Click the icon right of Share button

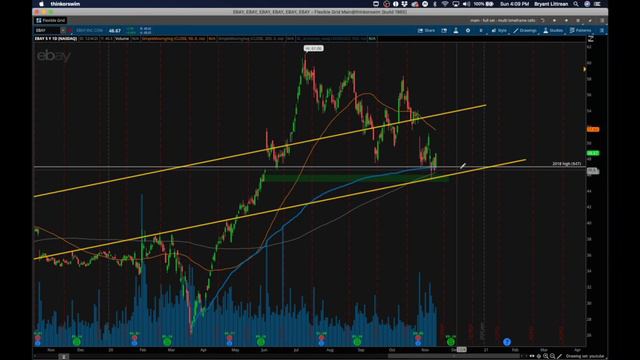click(444, 31)
